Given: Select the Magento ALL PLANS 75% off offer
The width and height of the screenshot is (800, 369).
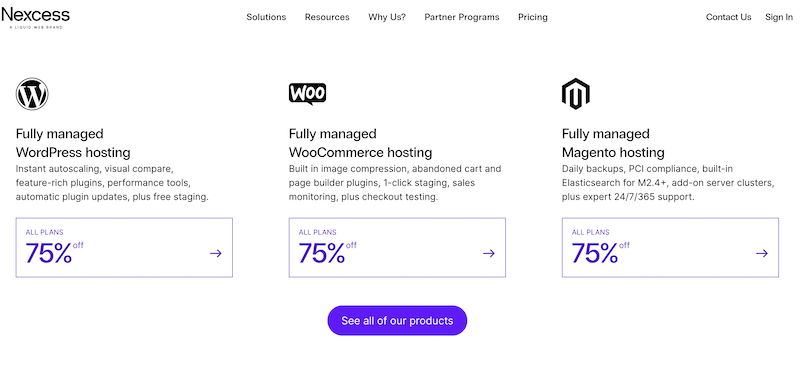Looking at the screenshot, I should [670, 248].
